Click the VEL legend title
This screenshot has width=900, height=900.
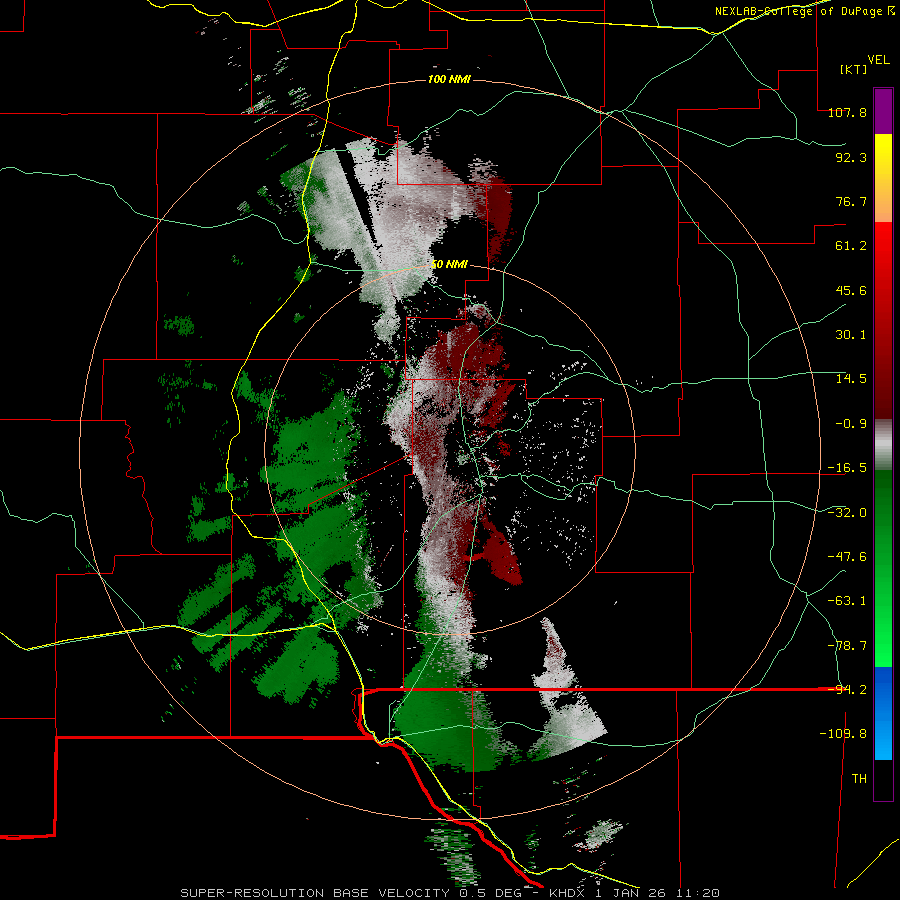878,59
